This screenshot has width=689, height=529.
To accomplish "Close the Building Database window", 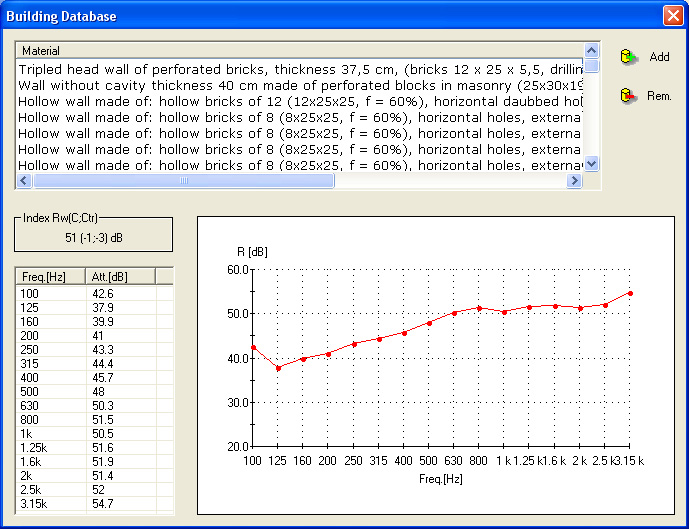I will [673, 16].
